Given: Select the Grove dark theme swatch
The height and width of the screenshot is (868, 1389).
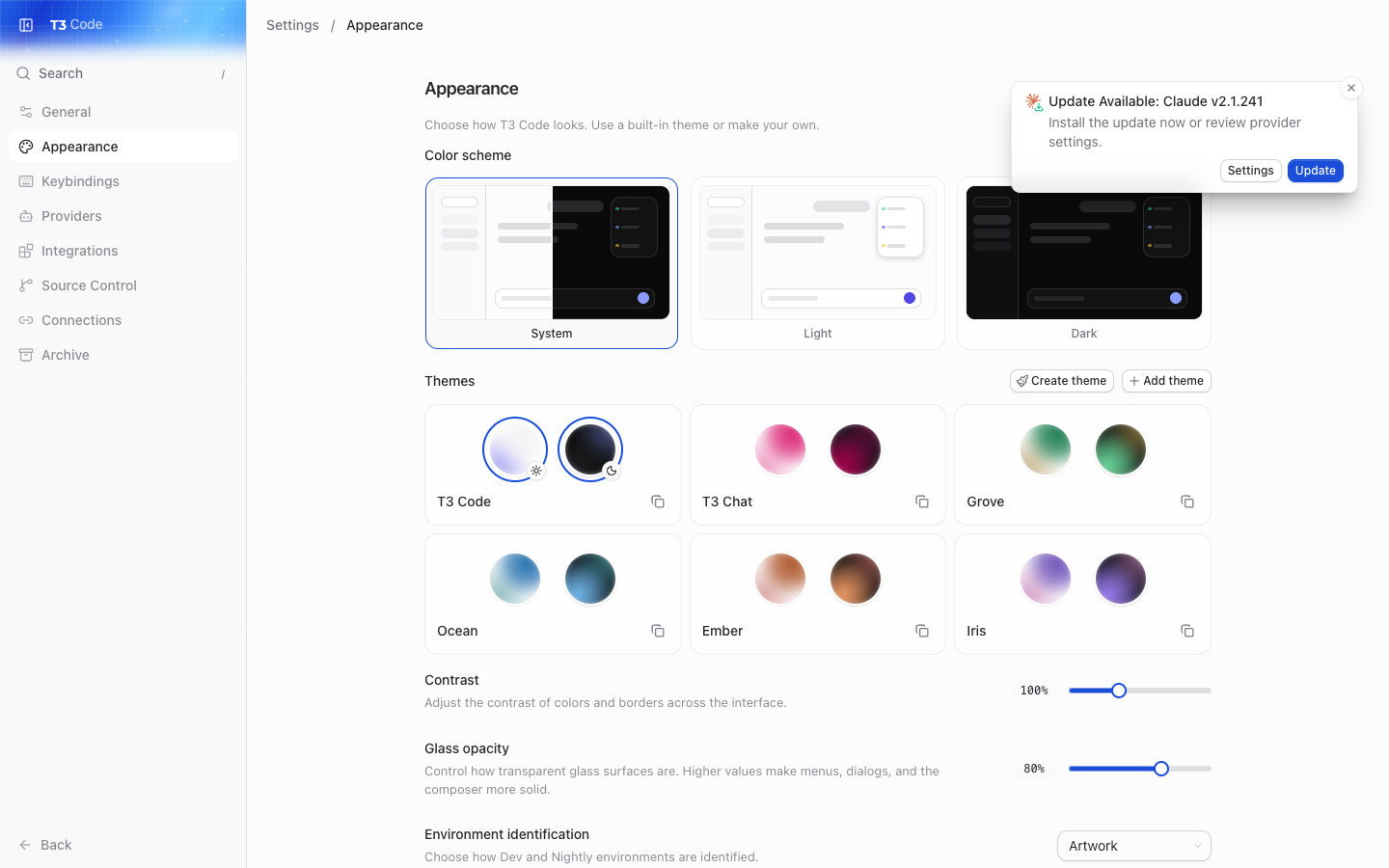Looking at the screenshot, I should 1121,449.
